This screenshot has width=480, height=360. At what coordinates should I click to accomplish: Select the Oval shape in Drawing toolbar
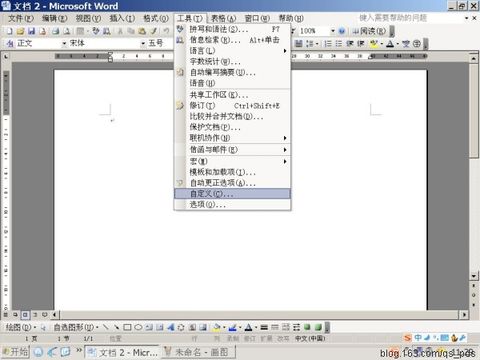click(x=138, y=327)
